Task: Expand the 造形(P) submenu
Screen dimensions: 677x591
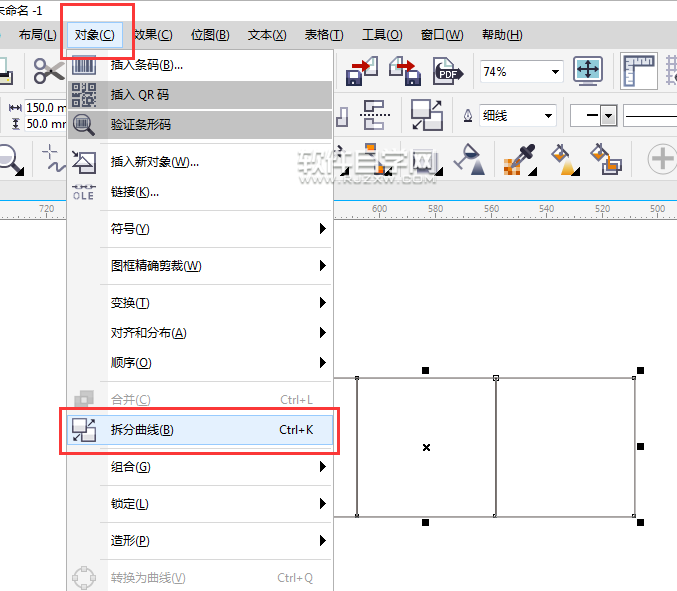Action: pos(200,541)
